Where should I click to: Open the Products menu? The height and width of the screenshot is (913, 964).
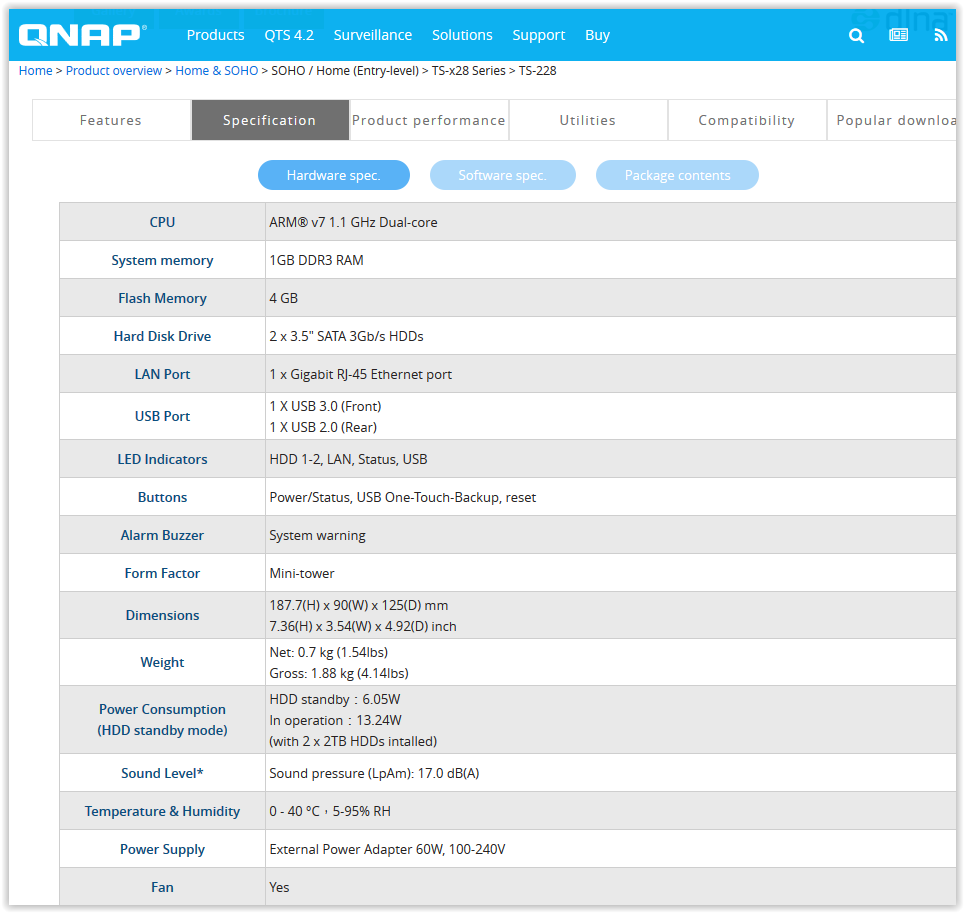click(x=215, y=35)
